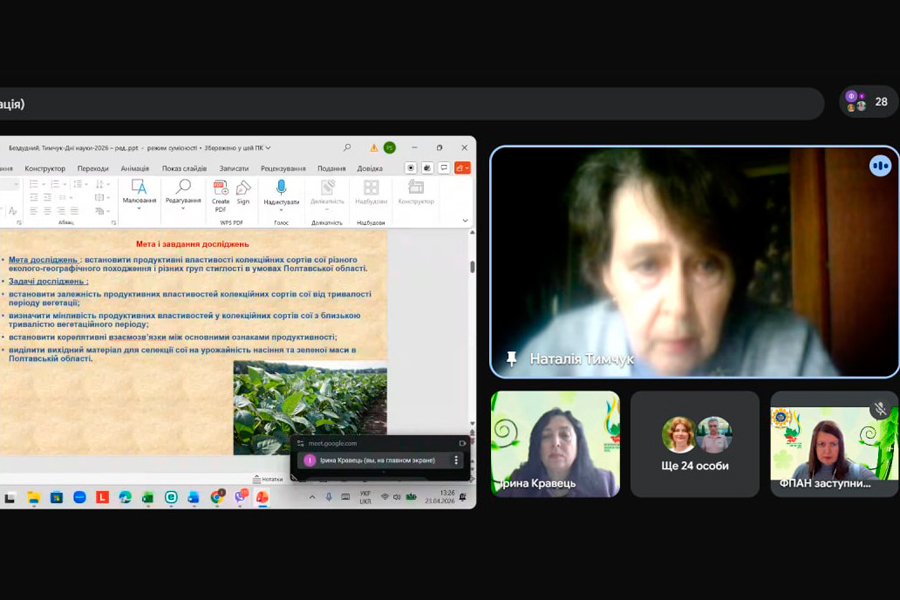This screenshot has width=900, height=600.
Task: Click the Делікатність sensitivity icon
Action: coord(327,192)
